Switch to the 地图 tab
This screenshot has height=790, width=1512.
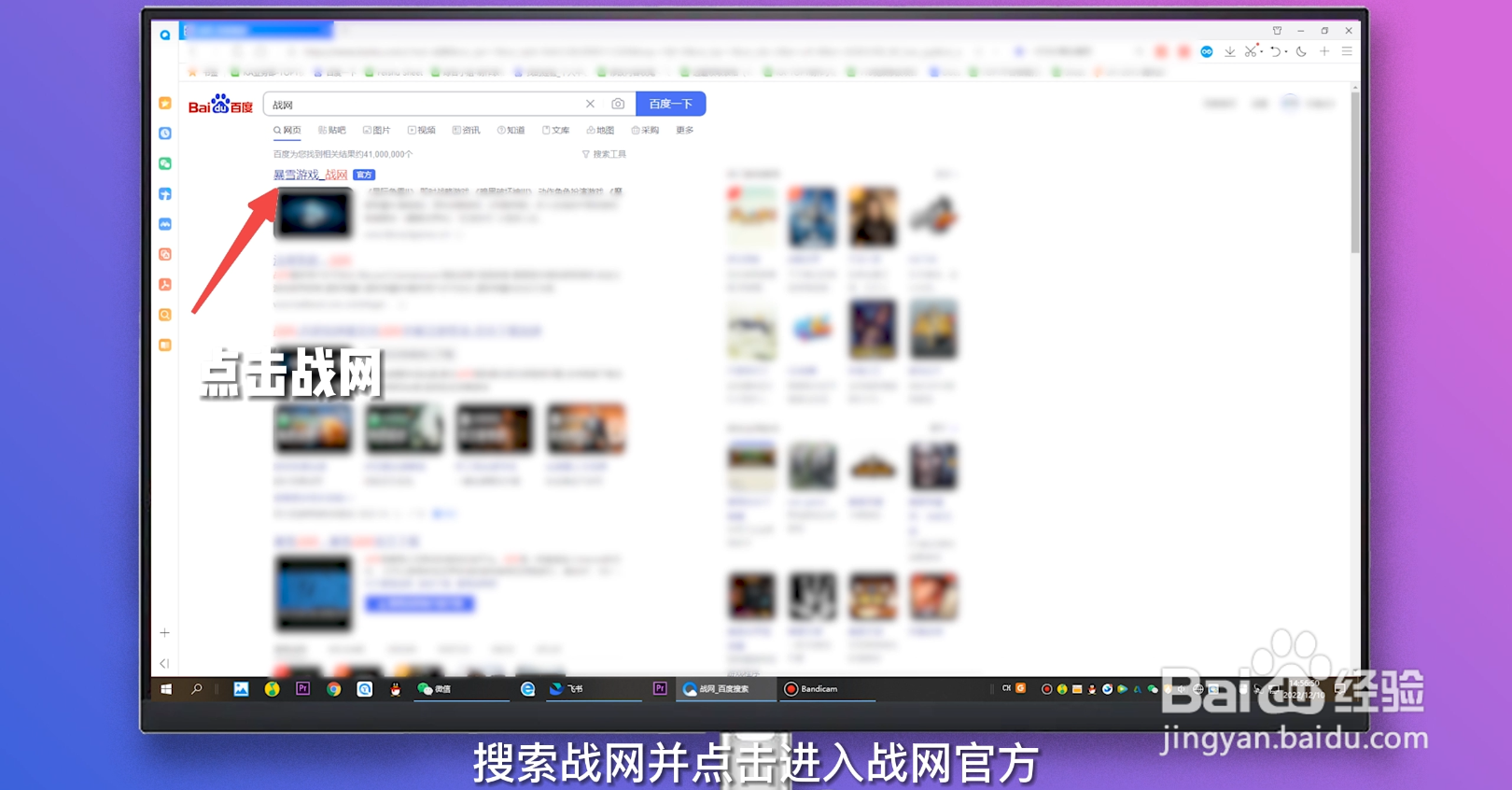[x=601, y=131]
